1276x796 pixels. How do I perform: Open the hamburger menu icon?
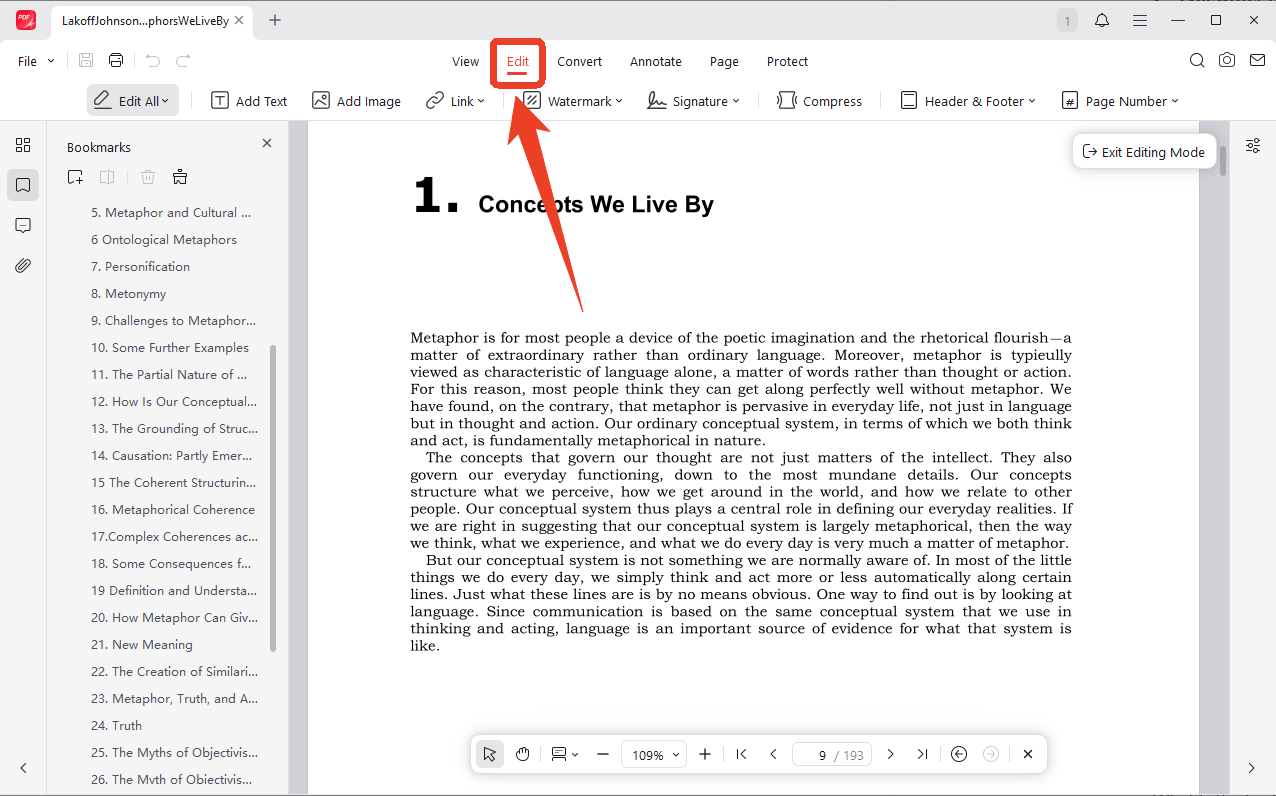pyautogui.click(x=1139, y=20)
